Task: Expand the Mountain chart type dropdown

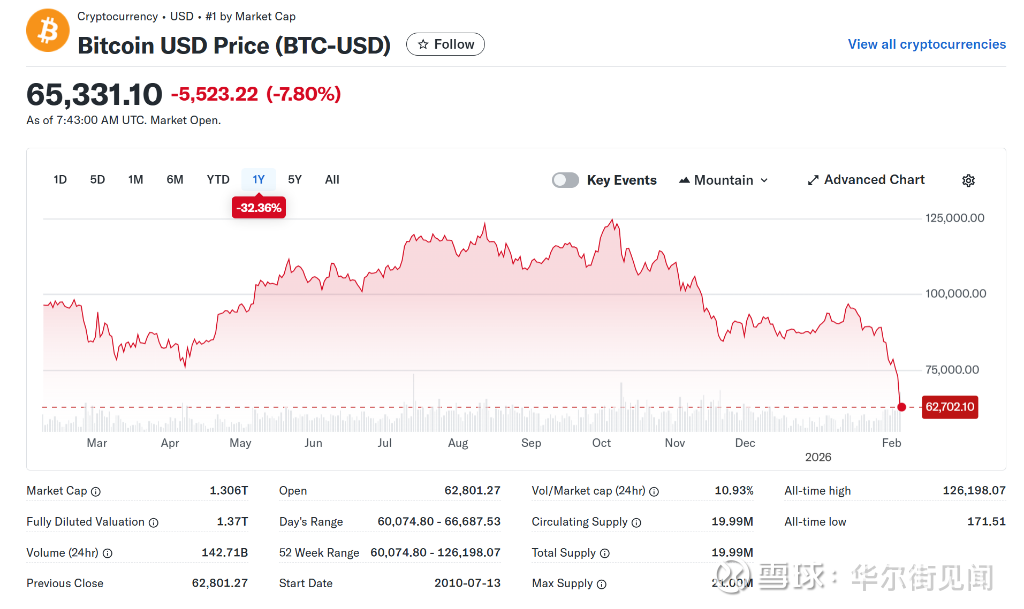Action: pos(723,181)
